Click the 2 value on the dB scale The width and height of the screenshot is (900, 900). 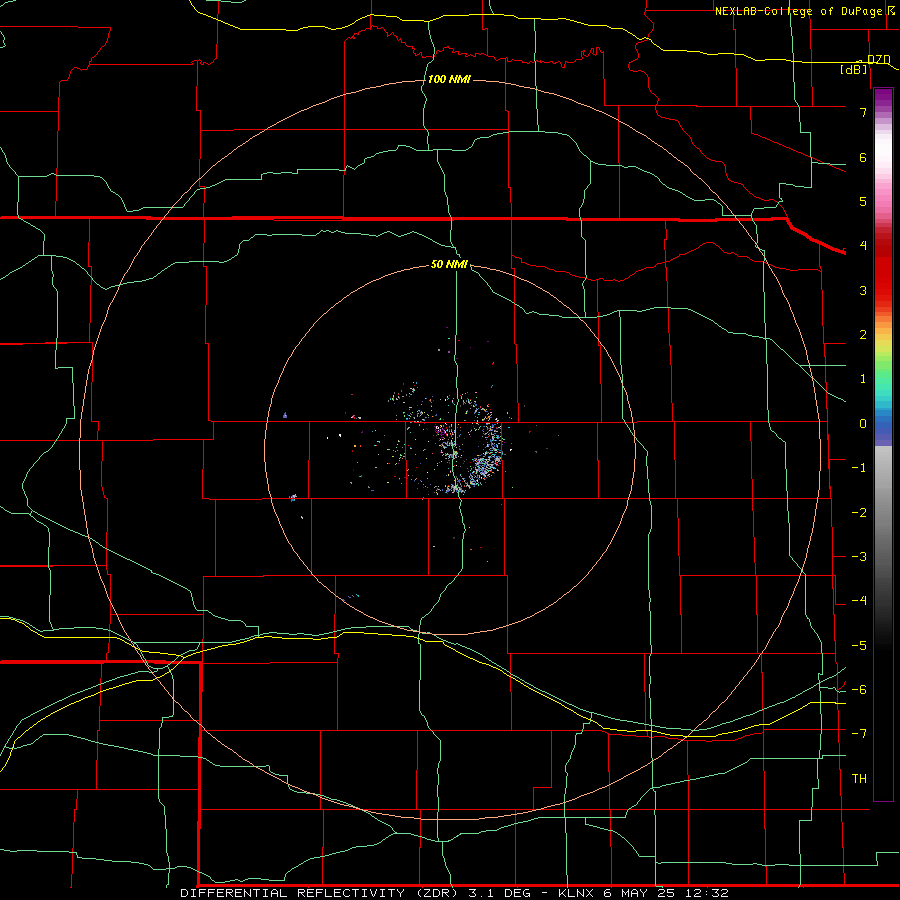point(863,335)
